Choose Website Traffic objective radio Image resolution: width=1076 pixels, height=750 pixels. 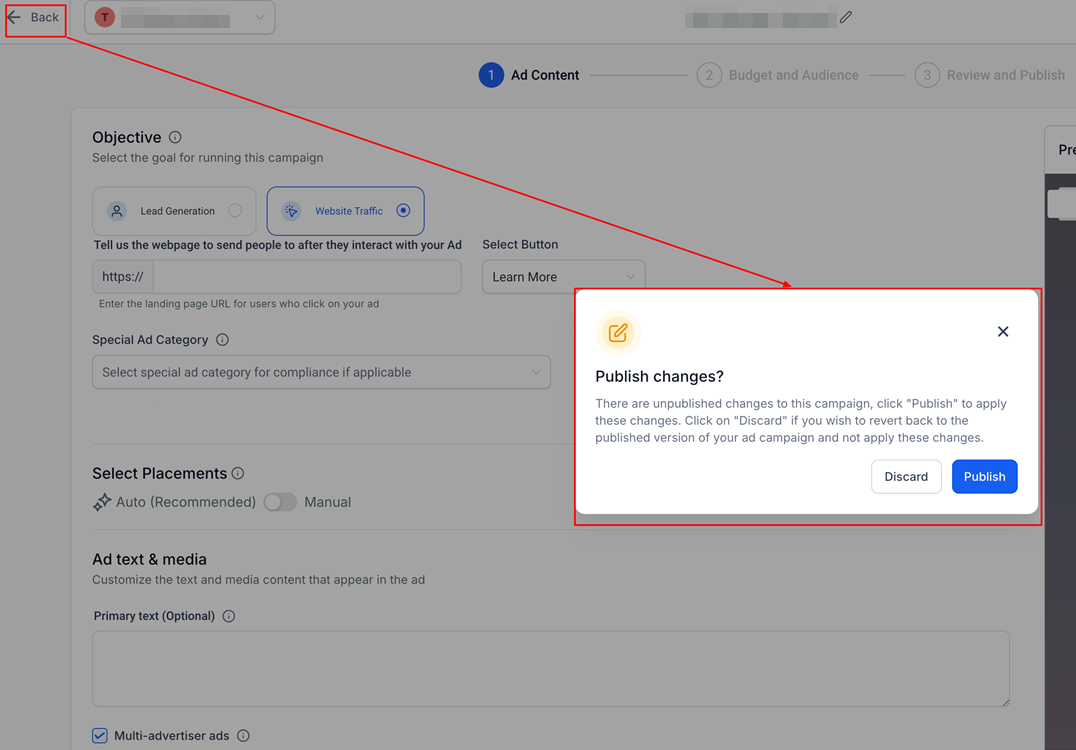(x=404, y=211)
